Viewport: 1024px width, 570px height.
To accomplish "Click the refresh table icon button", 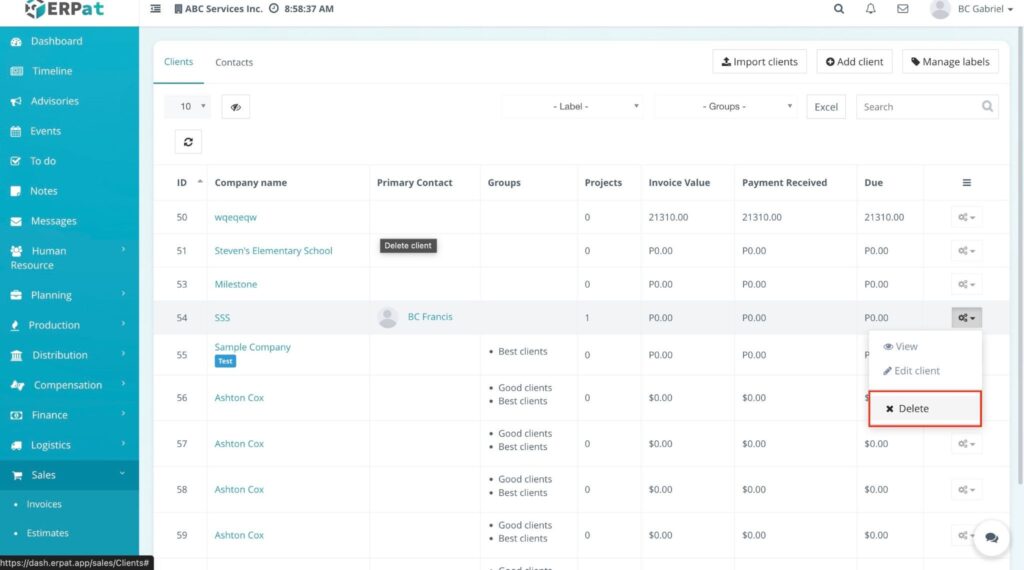I will [188, 142].
